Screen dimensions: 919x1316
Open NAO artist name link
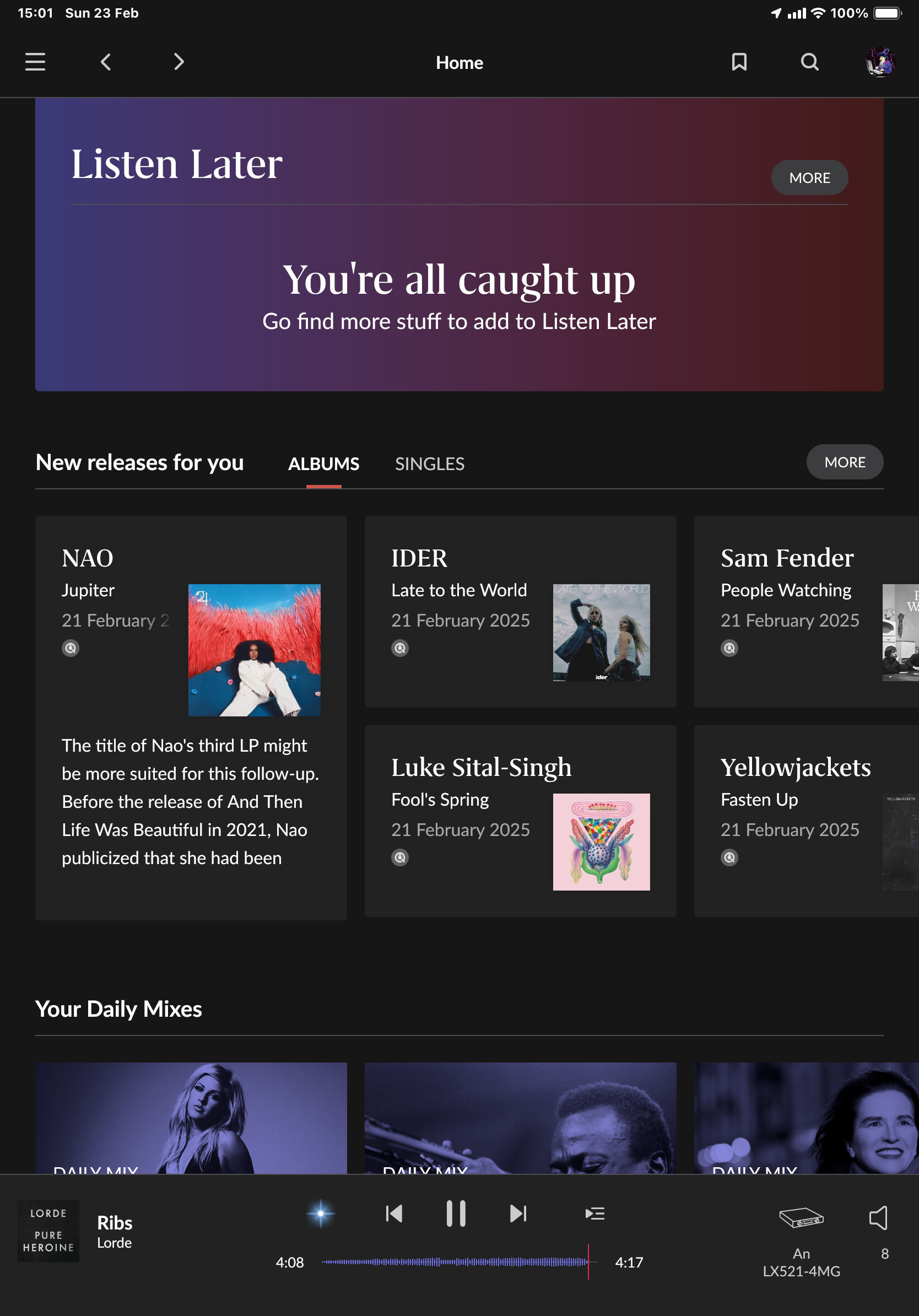88,558
